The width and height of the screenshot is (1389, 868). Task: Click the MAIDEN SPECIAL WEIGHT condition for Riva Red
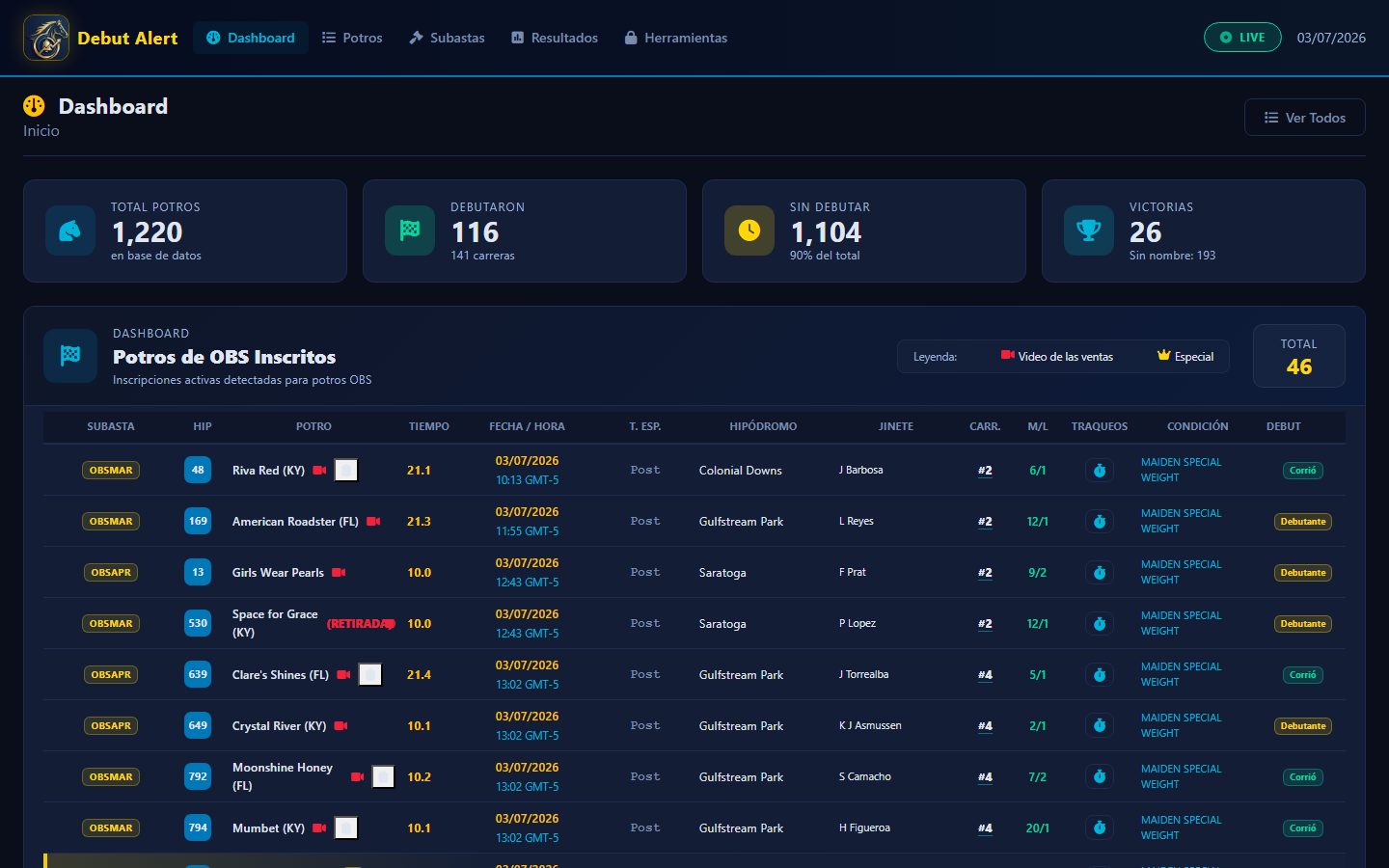[x=1181, y=471]
